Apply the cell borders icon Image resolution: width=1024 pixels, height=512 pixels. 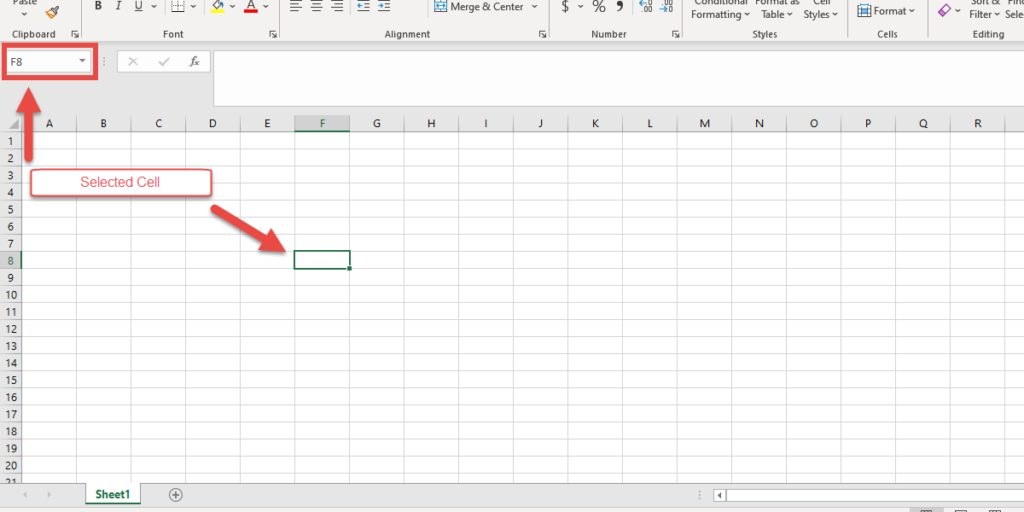(178, 7)
